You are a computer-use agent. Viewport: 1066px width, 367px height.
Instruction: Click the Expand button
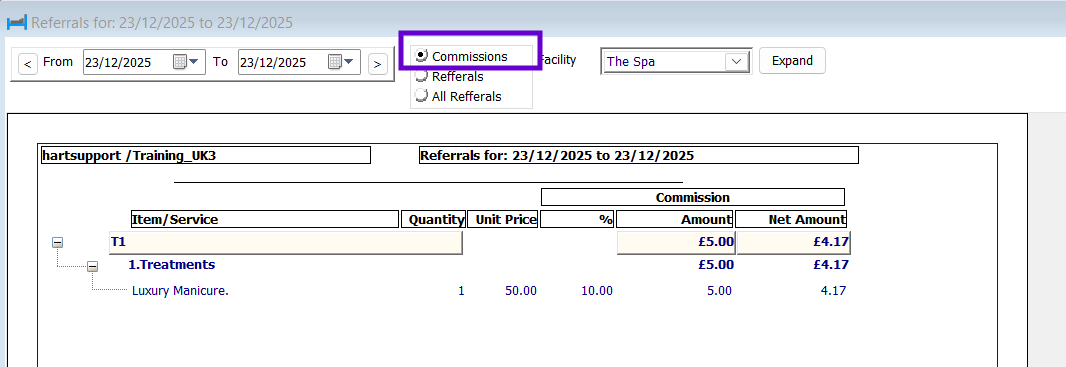click(x=792, y=60)
